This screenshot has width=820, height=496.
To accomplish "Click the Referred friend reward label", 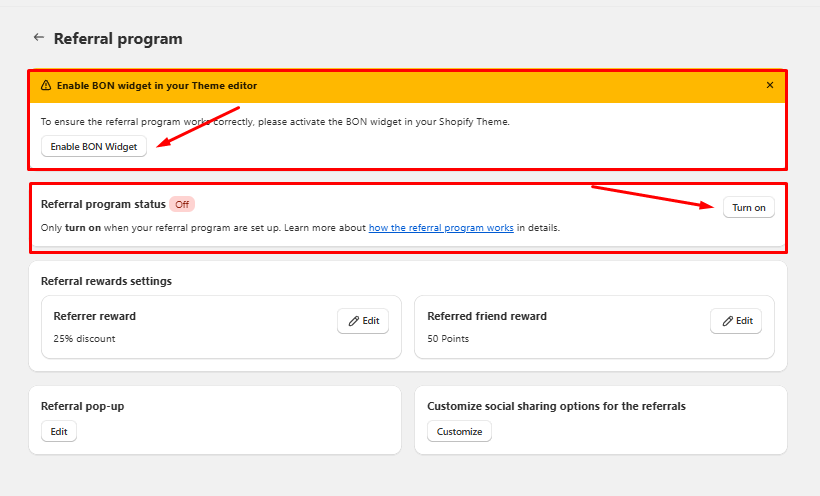I will pos(487,316).
